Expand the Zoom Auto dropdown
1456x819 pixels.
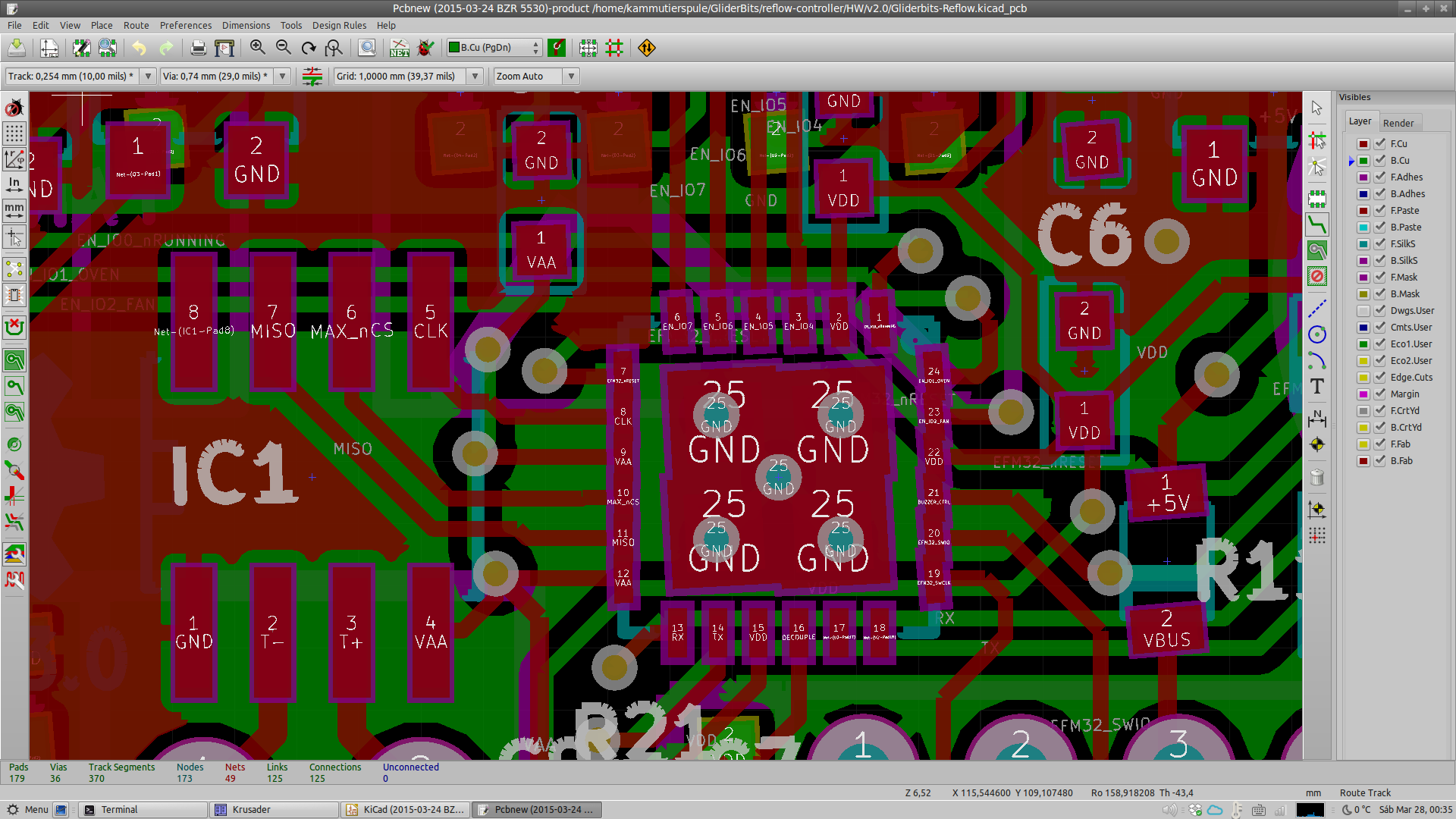pyautogui.click(x=571, y=76)
